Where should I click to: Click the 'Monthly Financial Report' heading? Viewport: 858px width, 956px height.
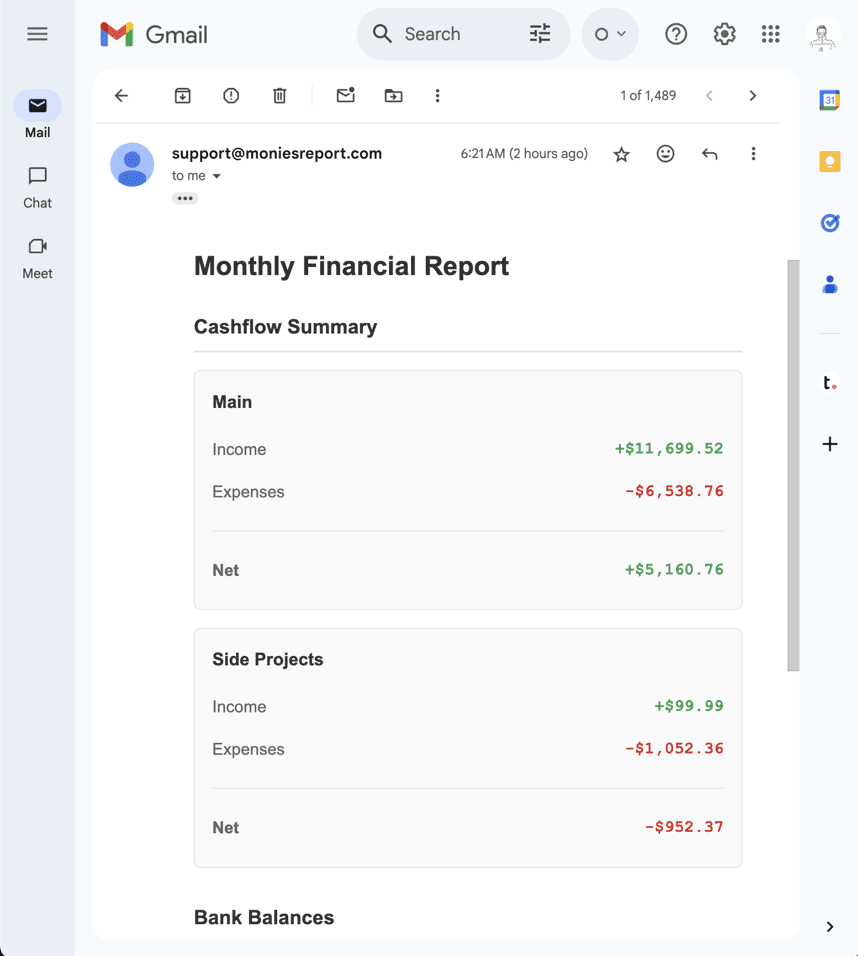click(x=351, y=266)
